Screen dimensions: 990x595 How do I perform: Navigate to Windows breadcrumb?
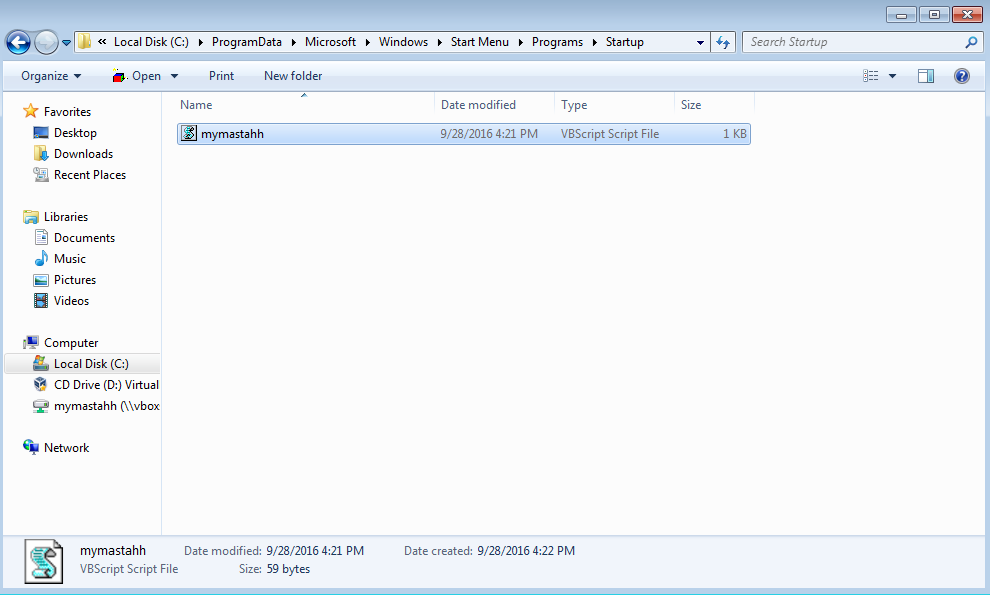click(403, 42)
